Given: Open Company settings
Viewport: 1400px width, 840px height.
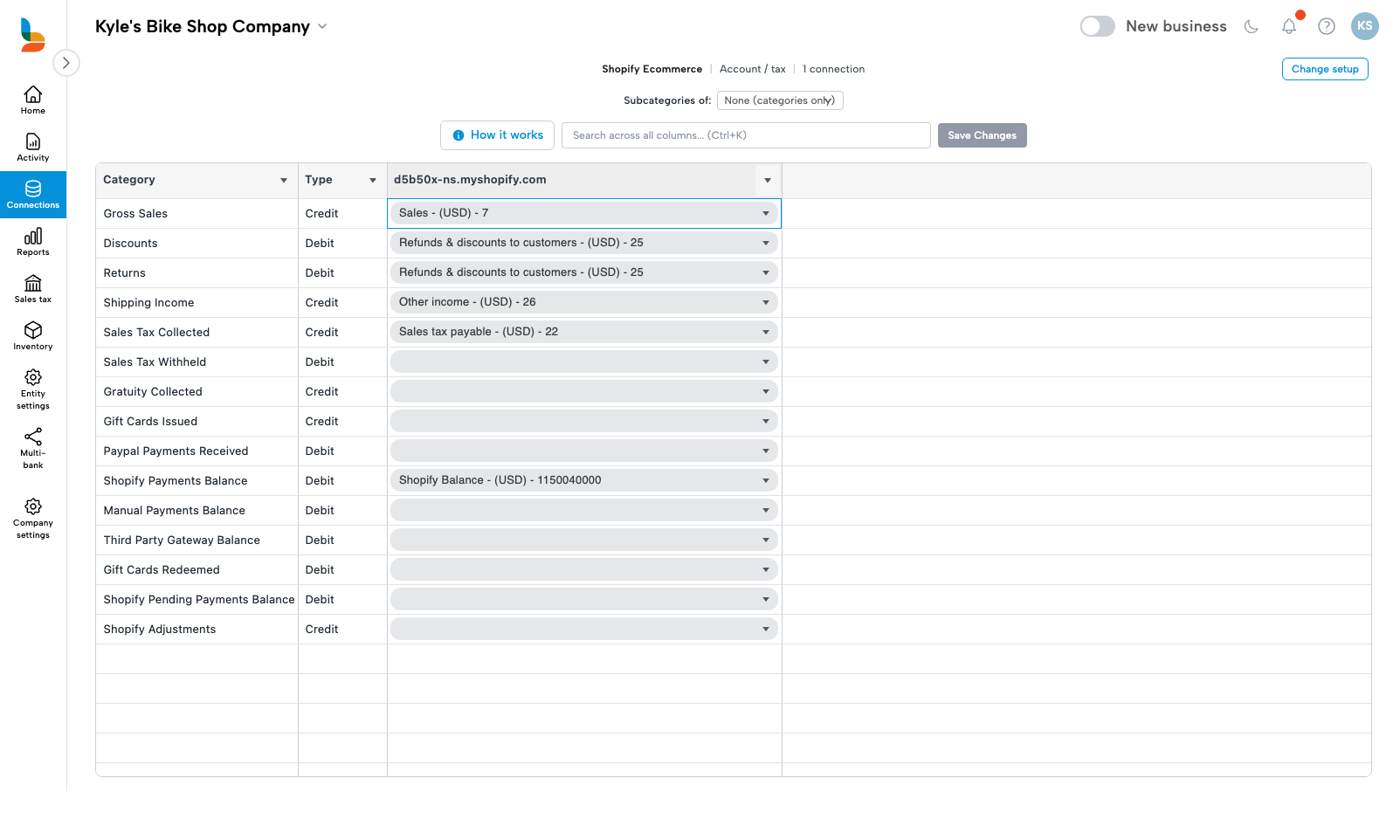Looking at the screenshot, I should (x=33, y=518).
